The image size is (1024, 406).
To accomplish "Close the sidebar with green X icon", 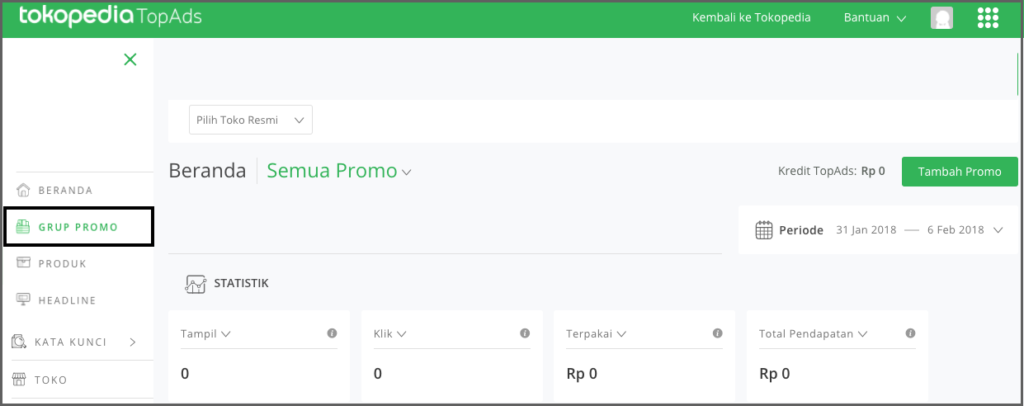I will tap(131, 60).
